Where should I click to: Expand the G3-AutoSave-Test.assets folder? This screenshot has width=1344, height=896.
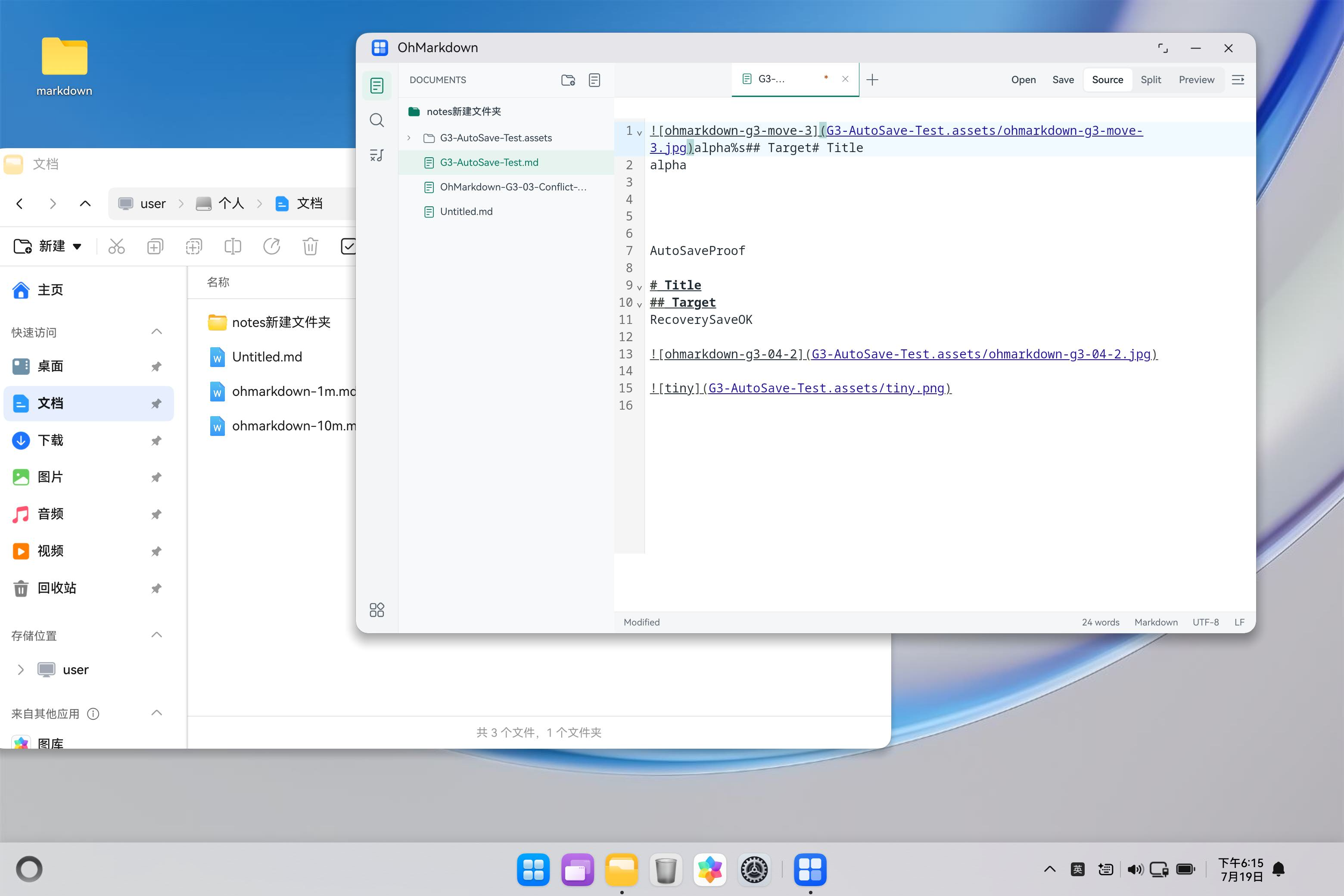pyautogui.click(x=408, y=138)
